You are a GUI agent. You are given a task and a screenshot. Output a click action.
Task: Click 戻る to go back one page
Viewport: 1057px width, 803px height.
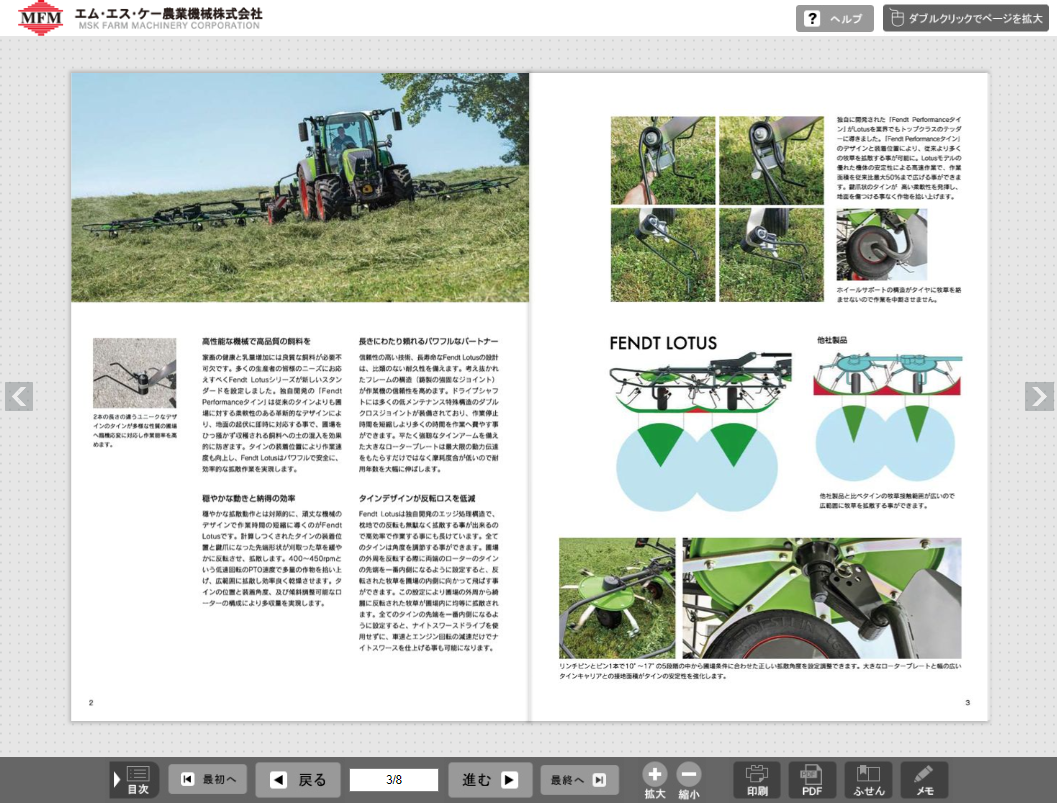pyautogui.click(x=298, y=780)
